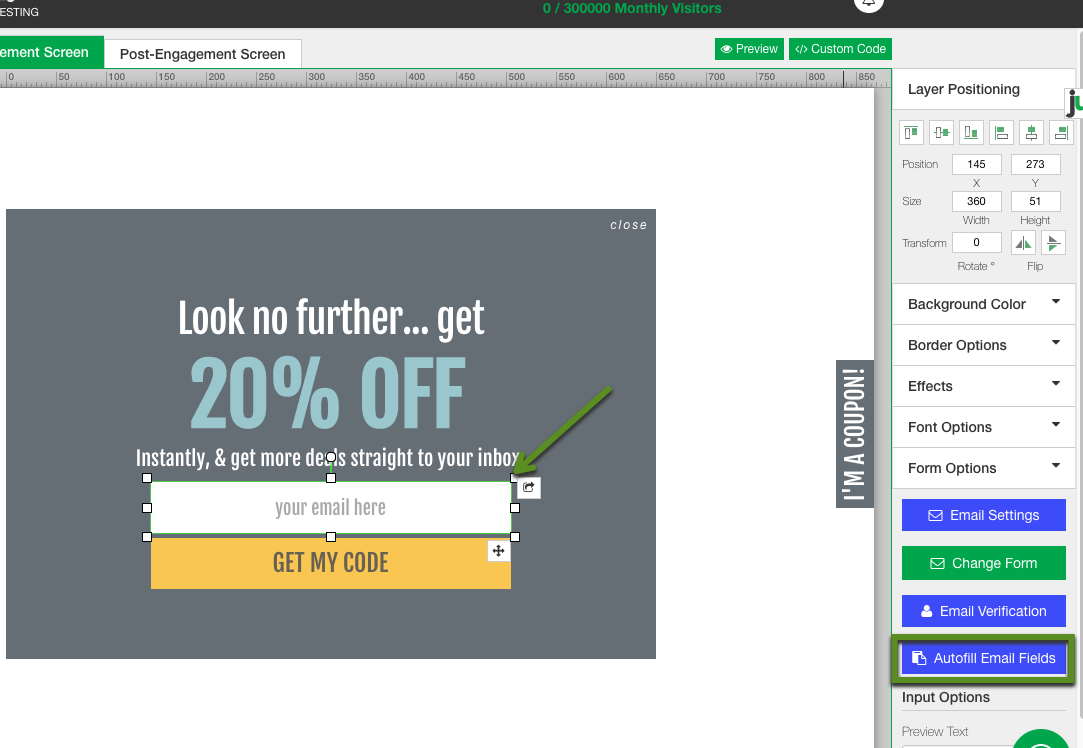Open Autofill Email Fields
The image size is (1083, 748).
984,658
